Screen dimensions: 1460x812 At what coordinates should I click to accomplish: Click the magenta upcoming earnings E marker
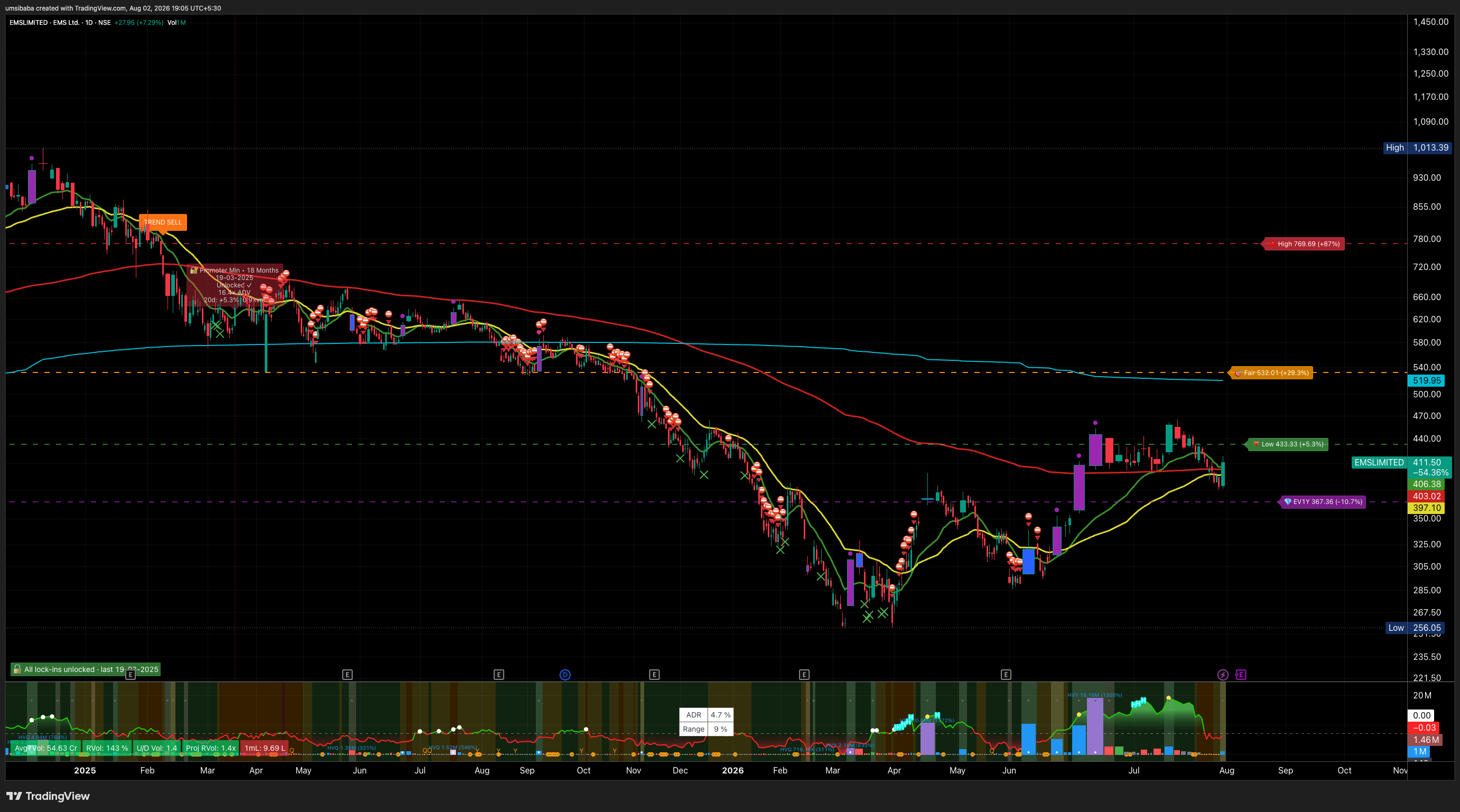[1241, 674]
